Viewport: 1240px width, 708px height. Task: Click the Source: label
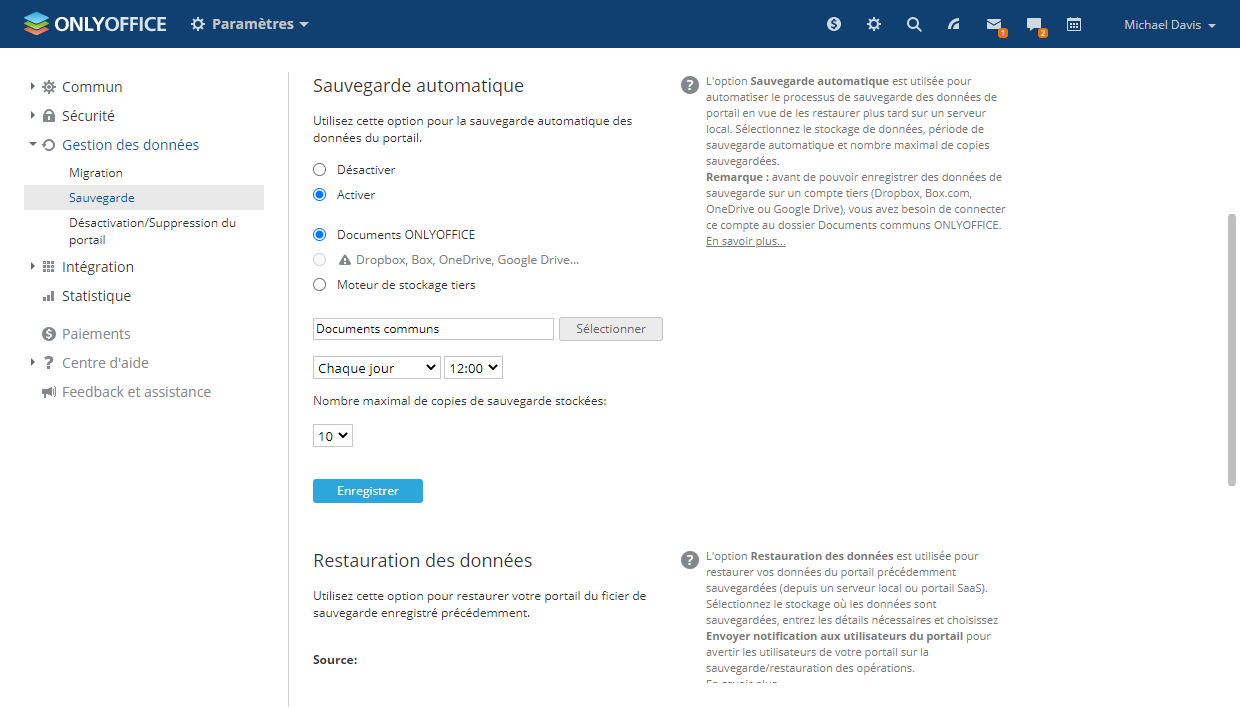335,660
